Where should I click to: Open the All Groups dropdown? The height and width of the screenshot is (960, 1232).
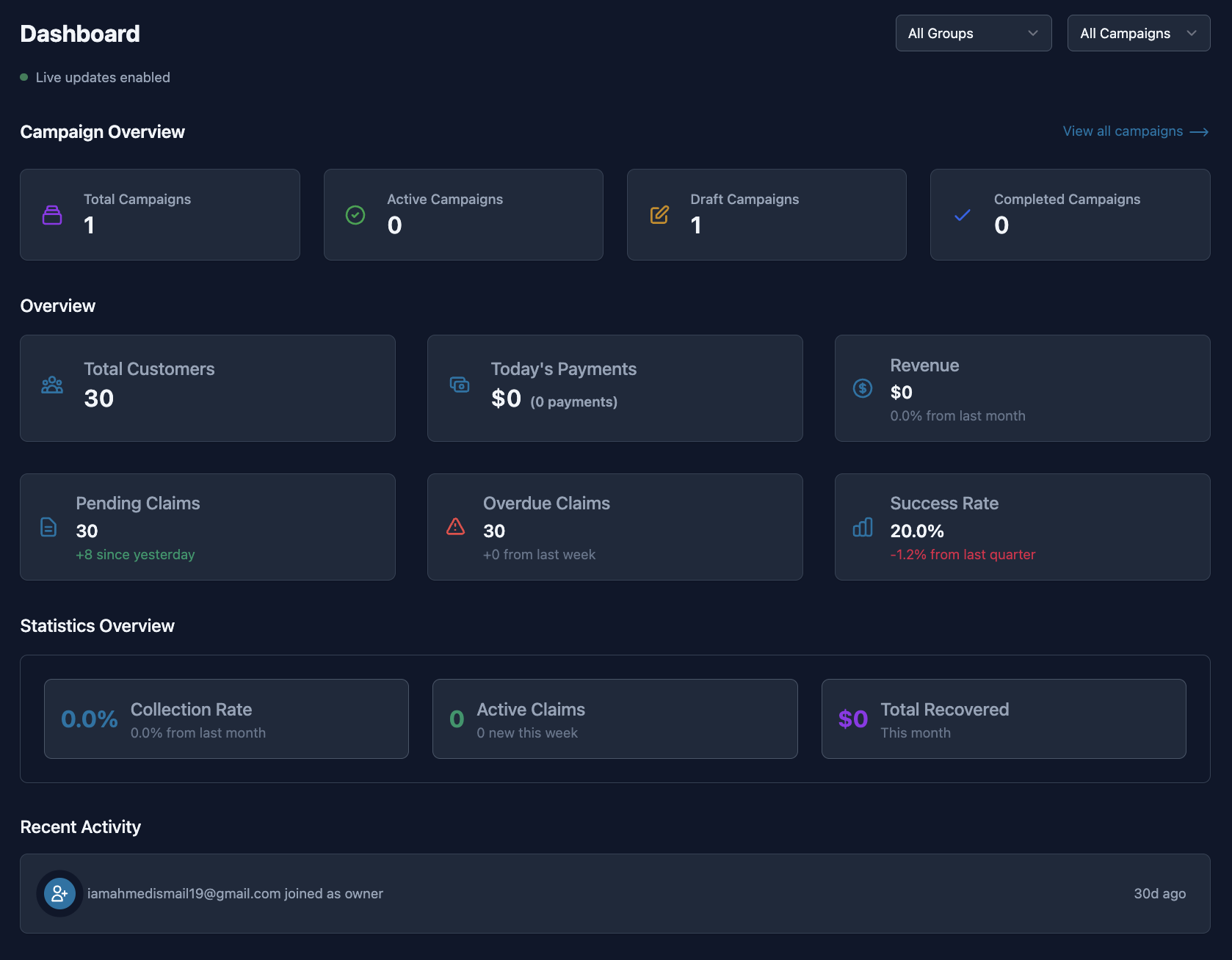click(x=973, y=33)
